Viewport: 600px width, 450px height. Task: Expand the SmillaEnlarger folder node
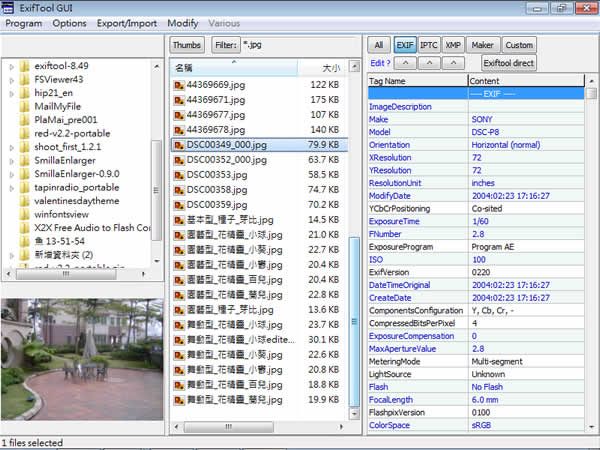[x=11, y=161]
